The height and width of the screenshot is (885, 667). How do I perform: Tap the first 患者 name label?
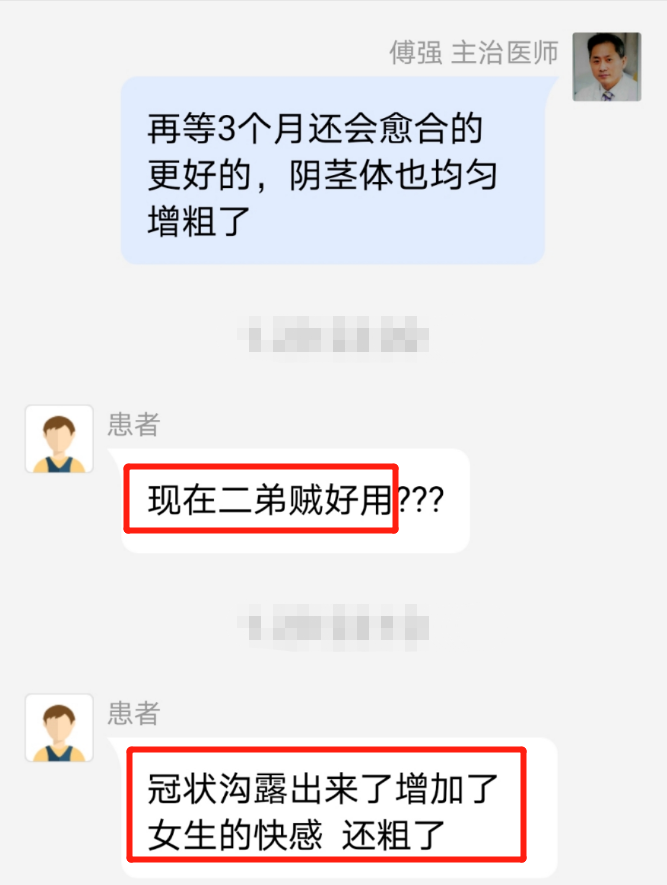pyautogui.click(x=134, y=424)
